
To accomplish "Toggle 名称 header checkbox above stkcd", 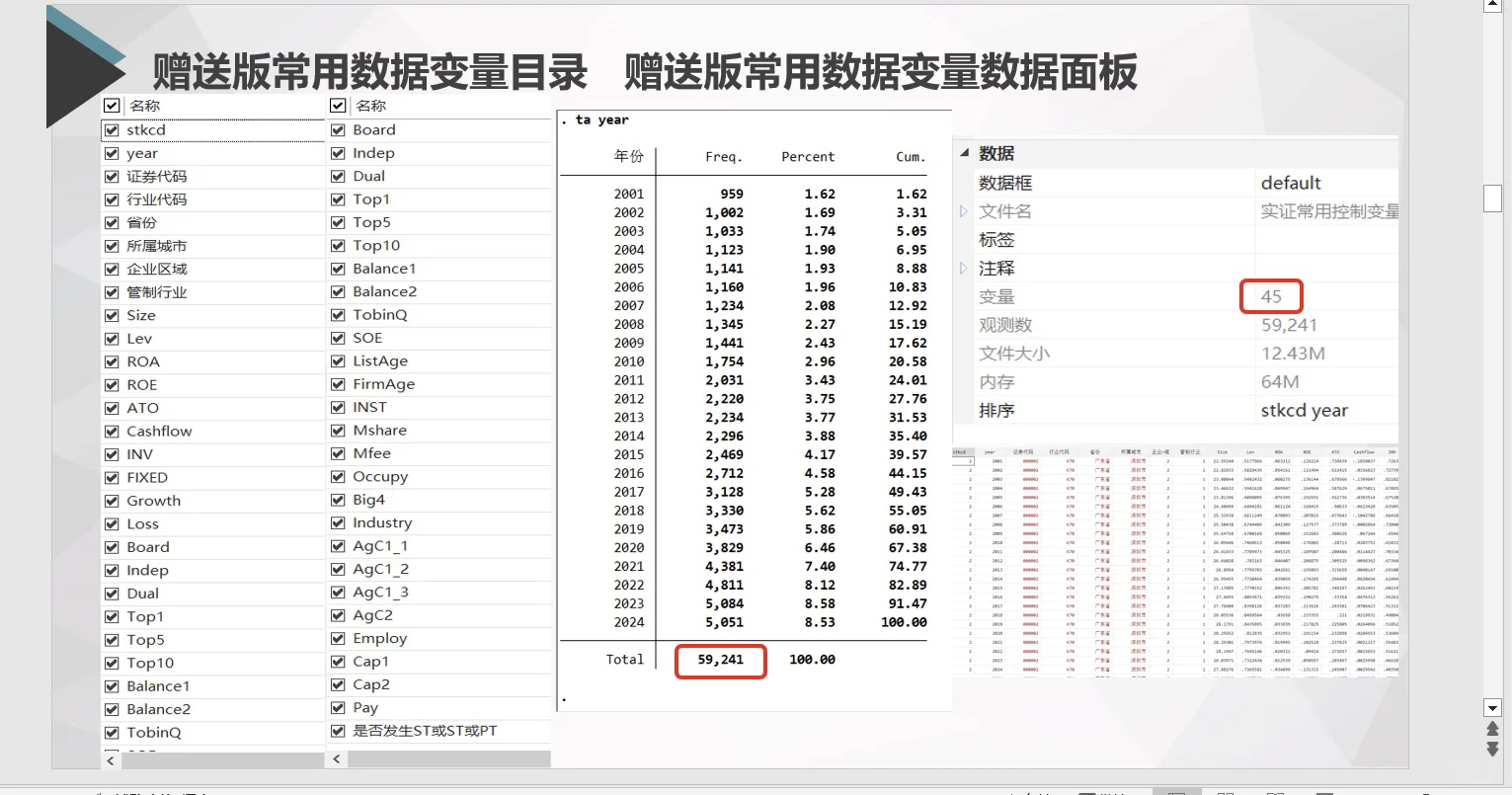I will pos(112,106).
